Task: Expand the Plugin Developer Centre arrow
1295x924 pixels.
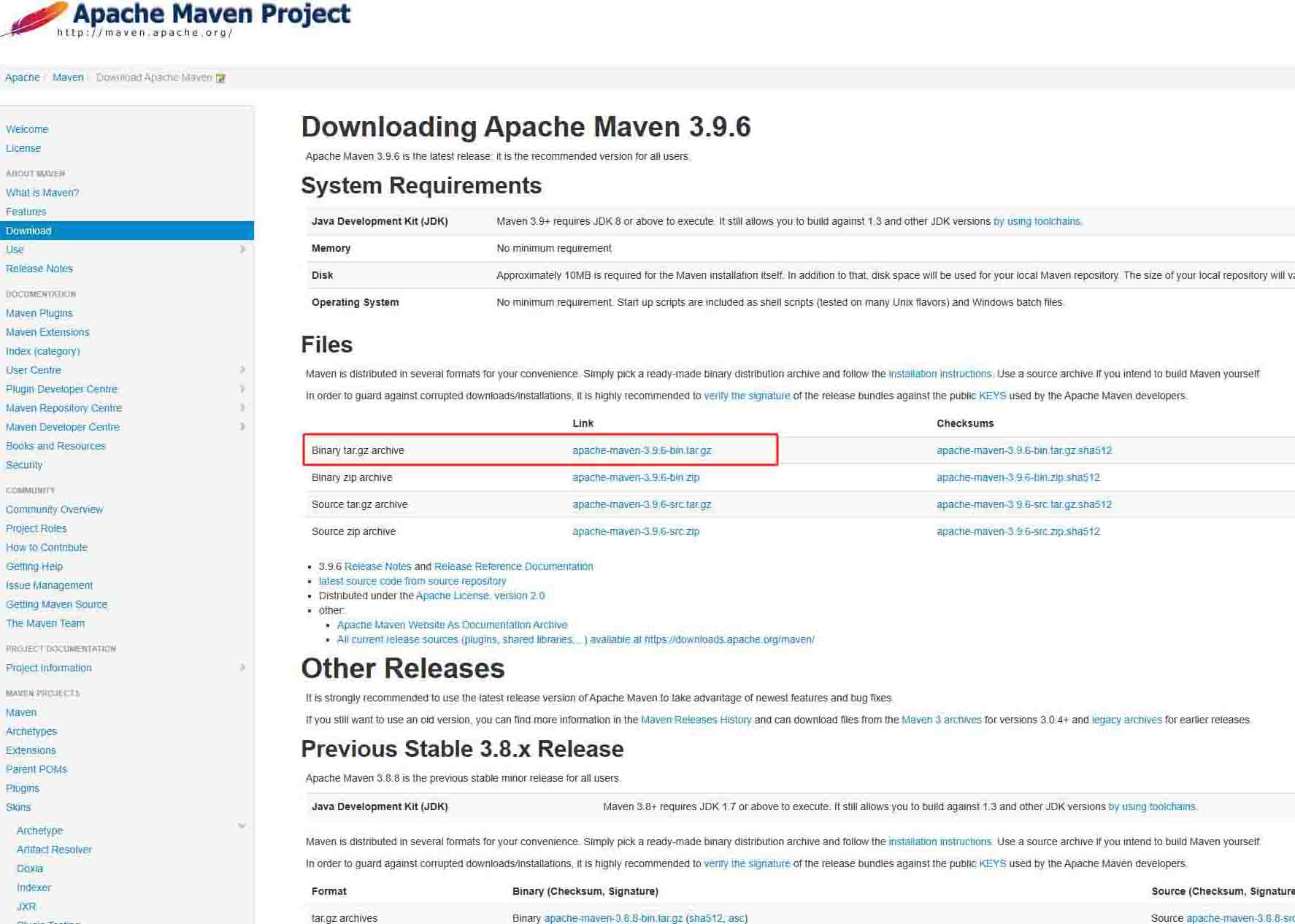Action: pos(242,389)
